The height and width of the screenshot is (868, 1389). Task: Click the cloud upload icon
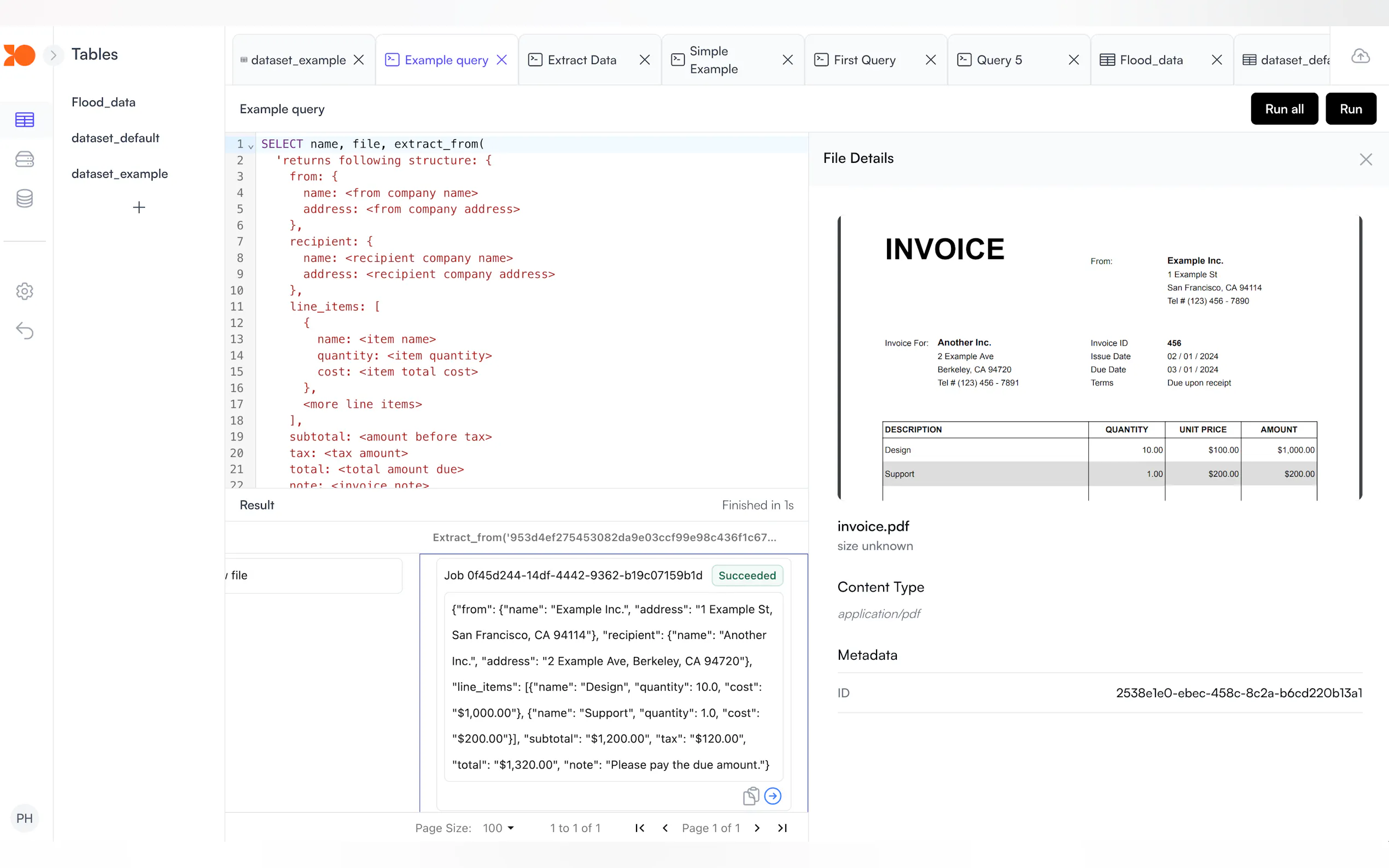[x=1359, y=56]
